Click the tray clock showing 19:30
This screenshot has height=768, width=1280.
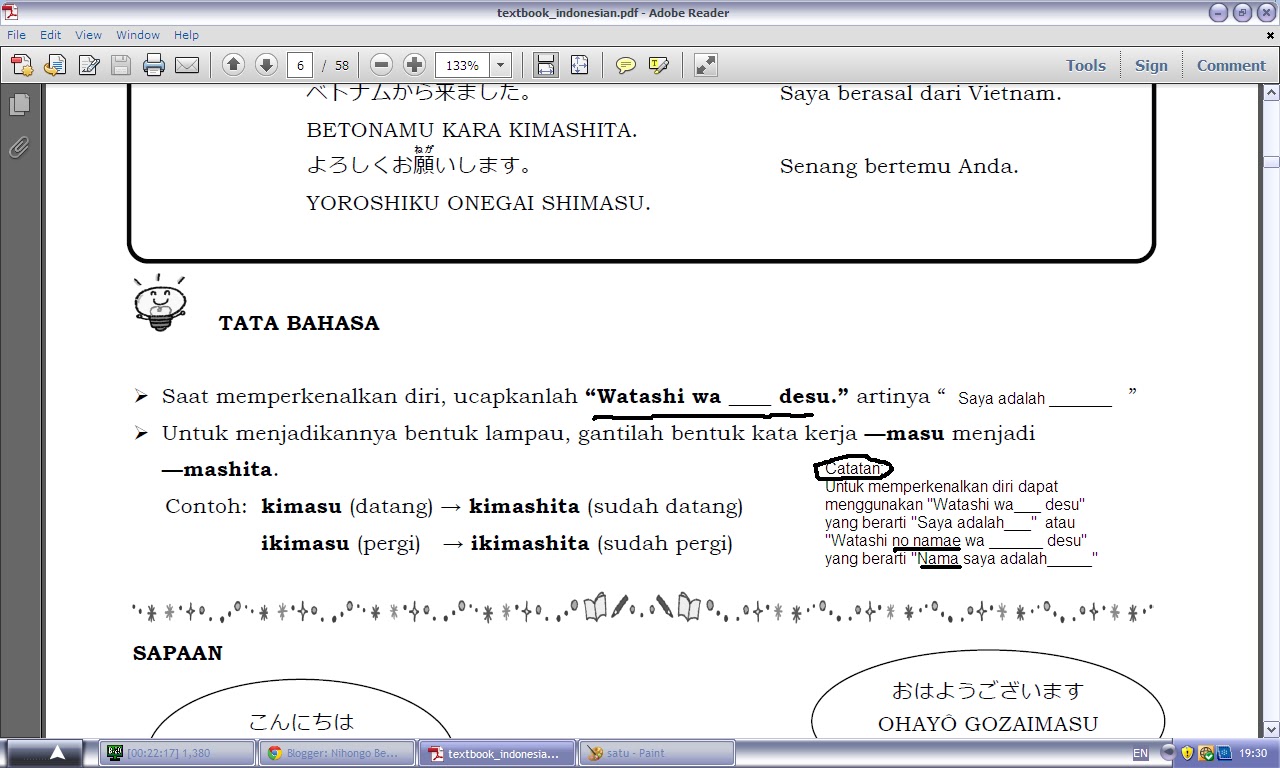click(1253, 753)
